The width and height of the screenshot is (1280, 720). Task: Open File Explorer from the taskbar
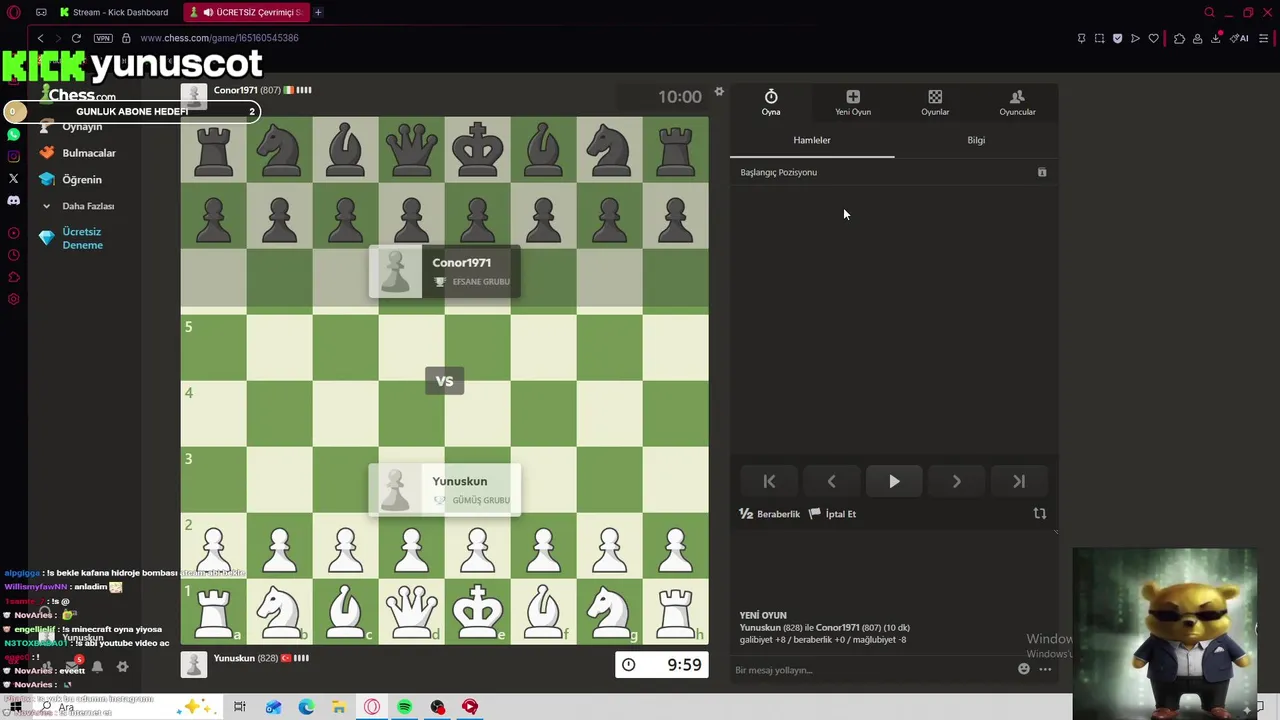click(339, 707)
